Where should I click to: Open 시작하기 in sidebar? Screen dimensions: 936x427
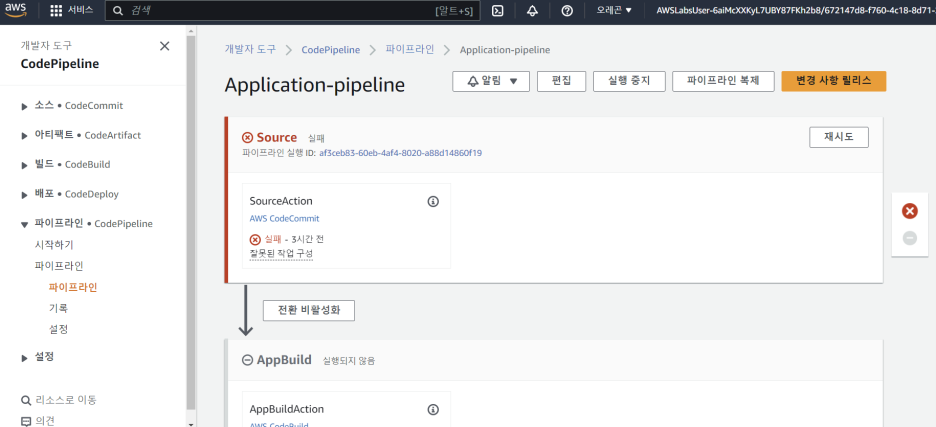click(x=54, y=245)
